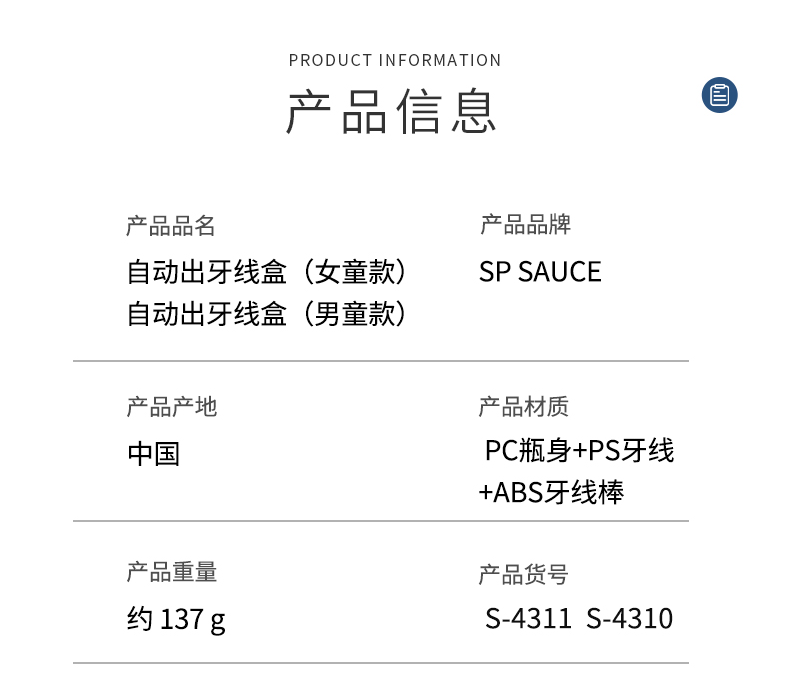
Task: Select the 产品重量 label
Action: pos(171,572)
